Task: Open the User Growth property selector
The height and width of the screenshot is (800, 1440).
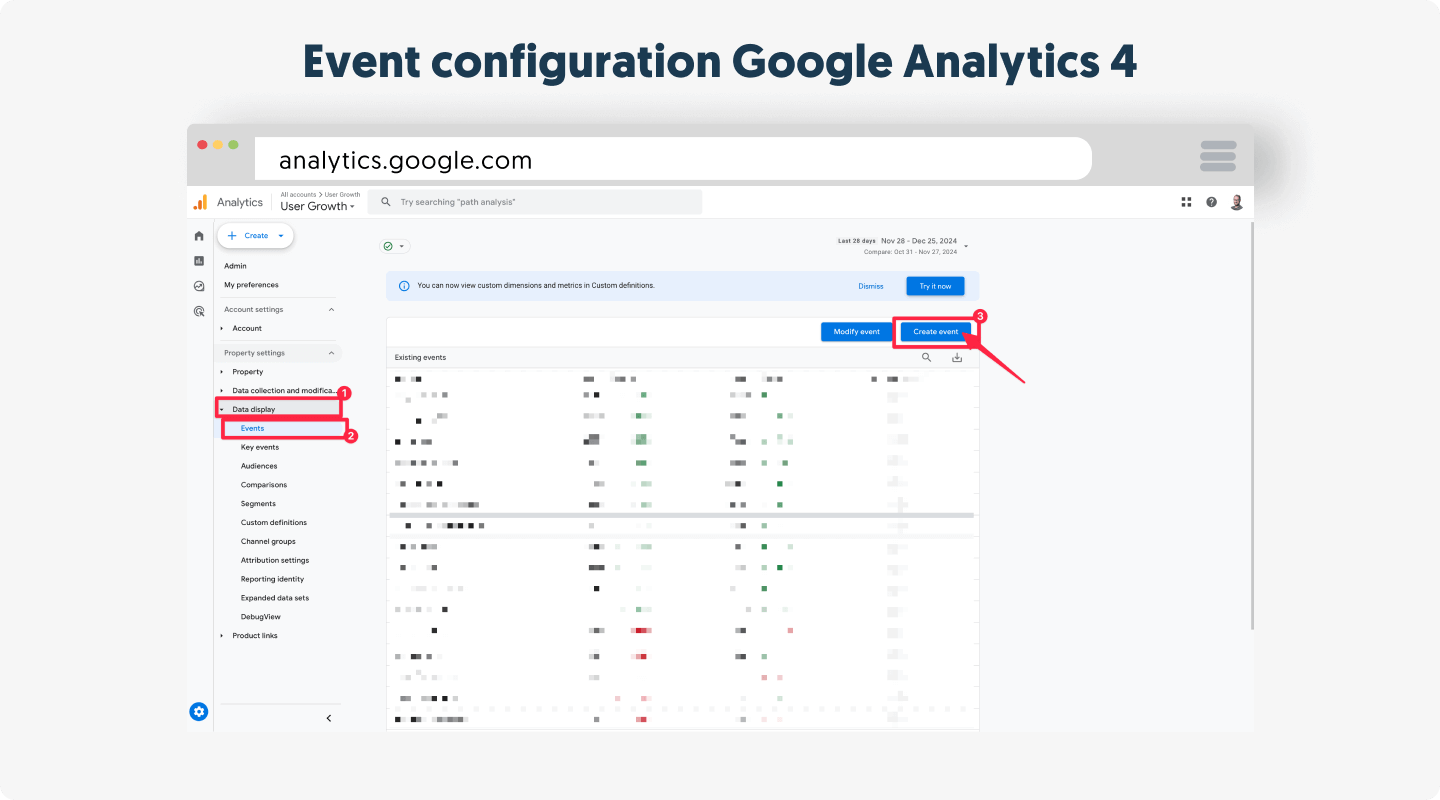Action: coord(318,207)
